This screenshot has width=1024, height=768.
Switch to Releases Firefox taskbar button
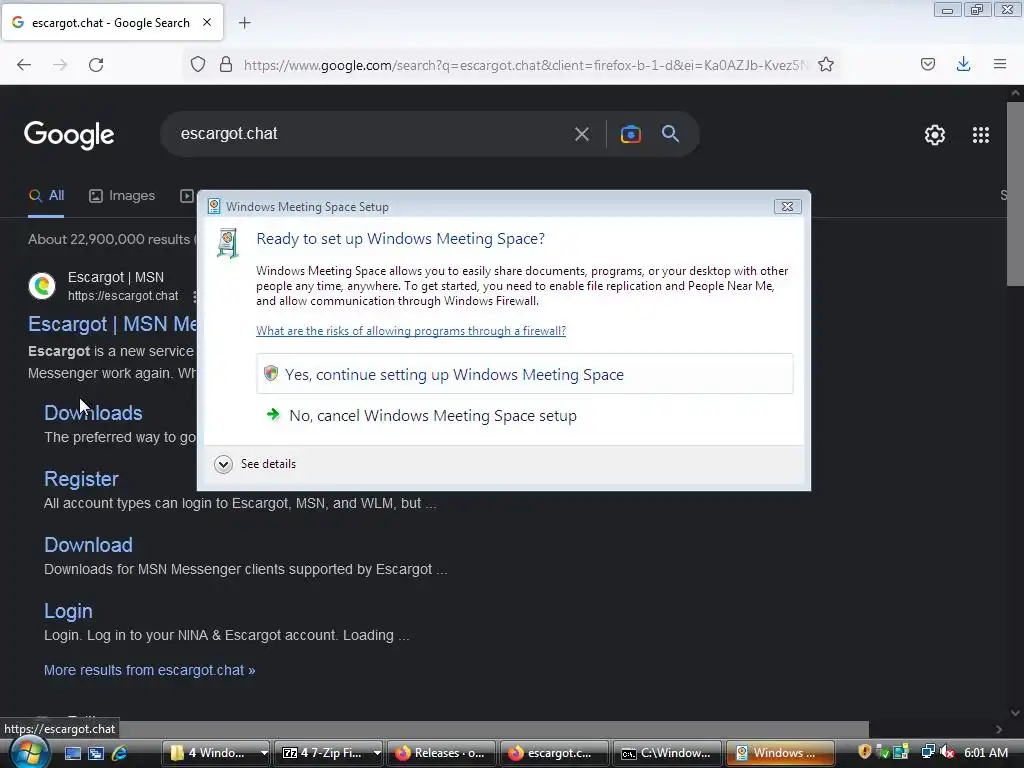441,753
